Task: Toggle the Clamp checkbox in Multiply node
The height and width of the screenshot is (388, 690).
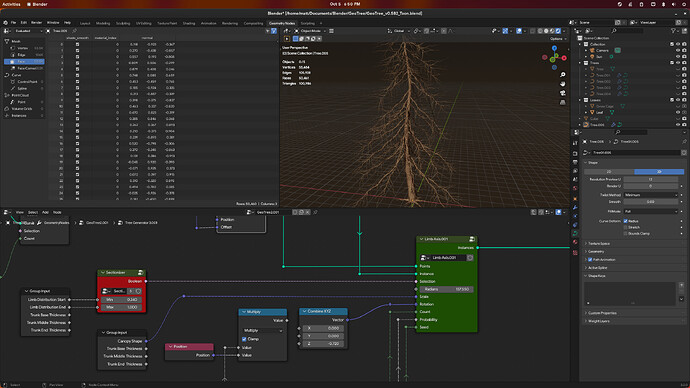Action: pos(244,339)
